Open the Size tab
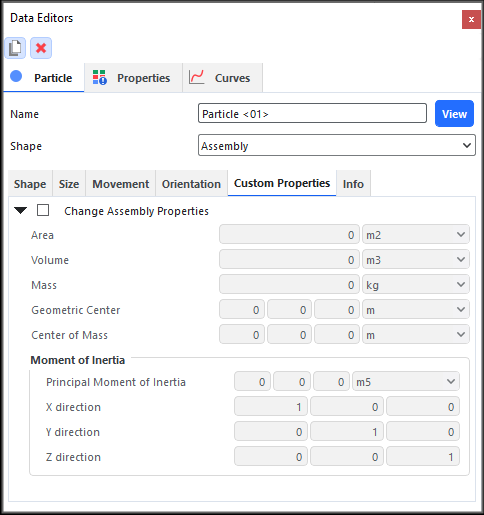This screenshot has width=484, height=515. point(69,184)
